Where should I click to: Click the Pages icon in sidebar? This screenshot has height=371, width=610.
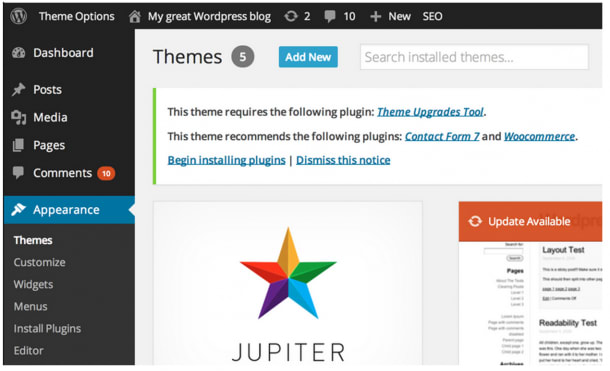(18, 145)
